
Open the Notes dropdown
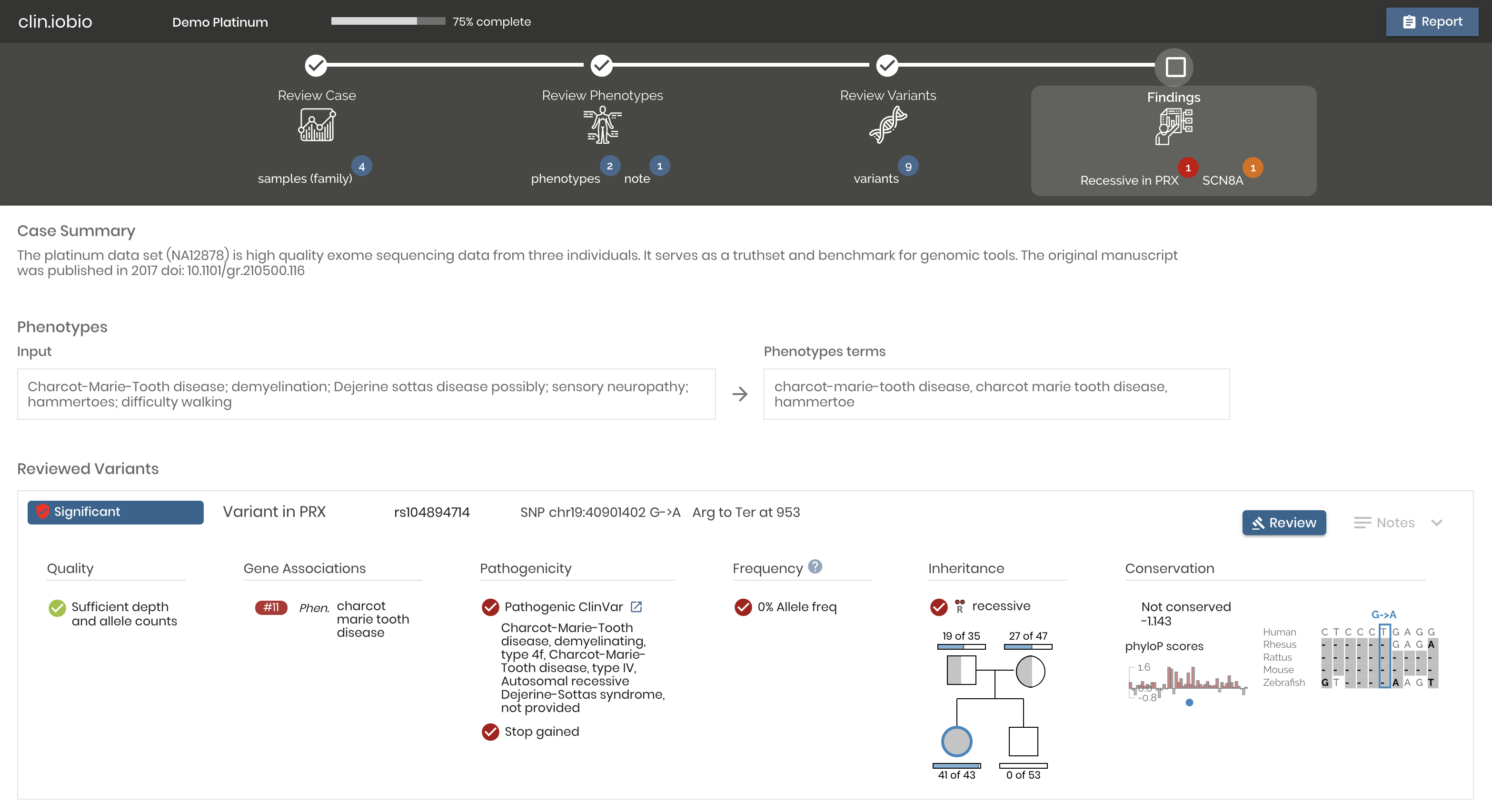(x=1384, y=523)
